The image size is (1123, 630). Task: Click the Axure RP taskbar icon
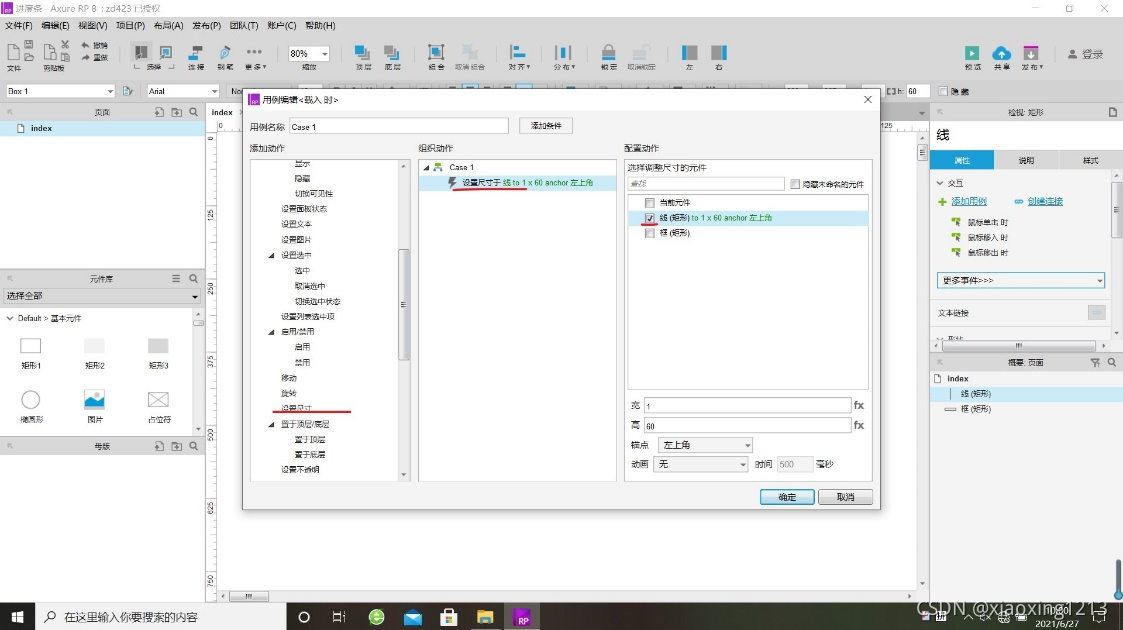point(522,617)
